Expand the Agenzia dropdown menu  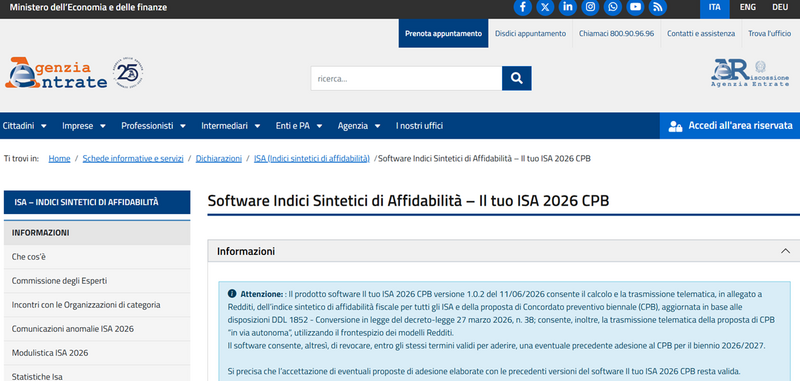coord(359,125)
